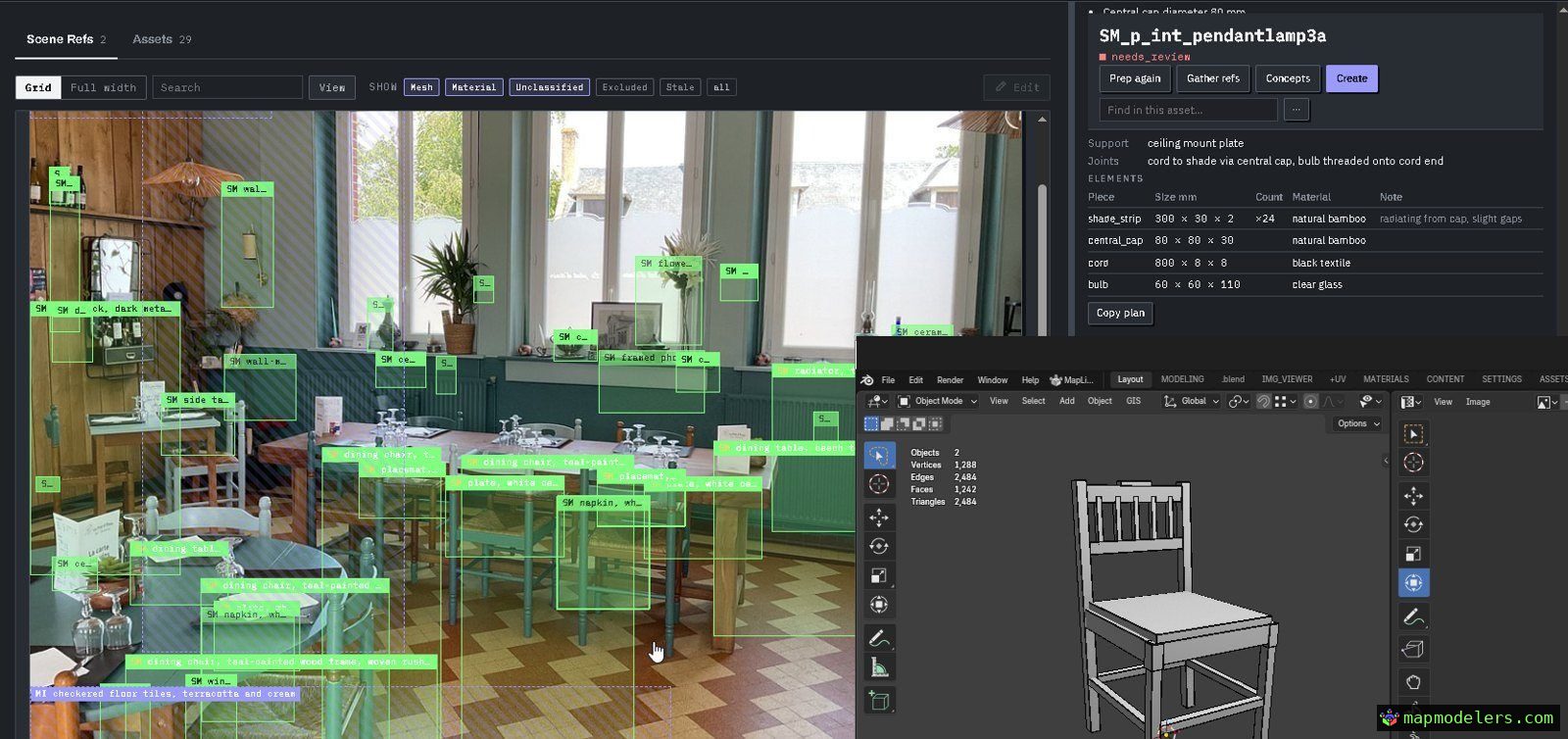Open the ellipsis more-options button beside Find field
The height and width of the screenshot is (739, 1568).
pyautogui.click(x=1296, y=110)
